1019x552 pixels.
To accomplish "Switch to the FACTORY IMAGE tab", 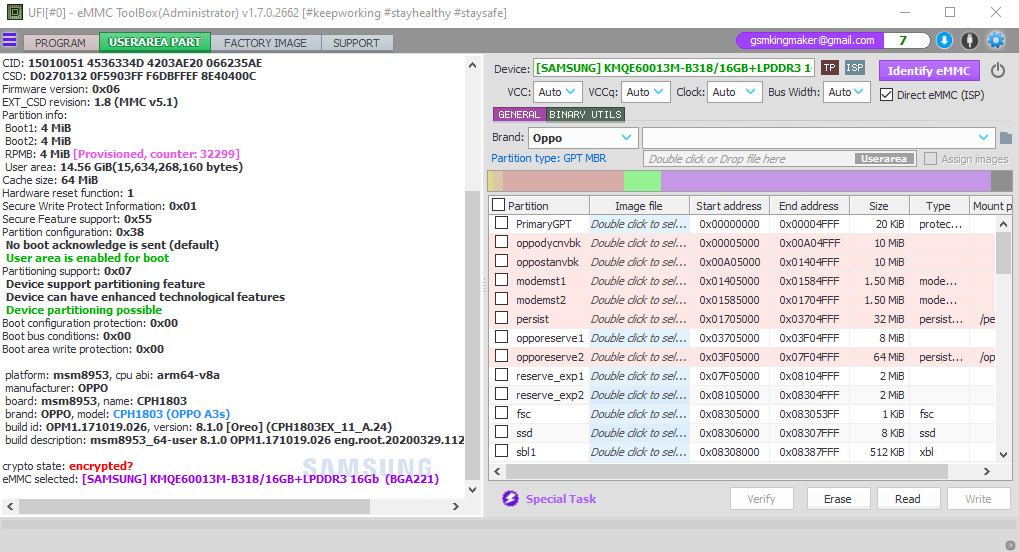I will tap(265, 43).
